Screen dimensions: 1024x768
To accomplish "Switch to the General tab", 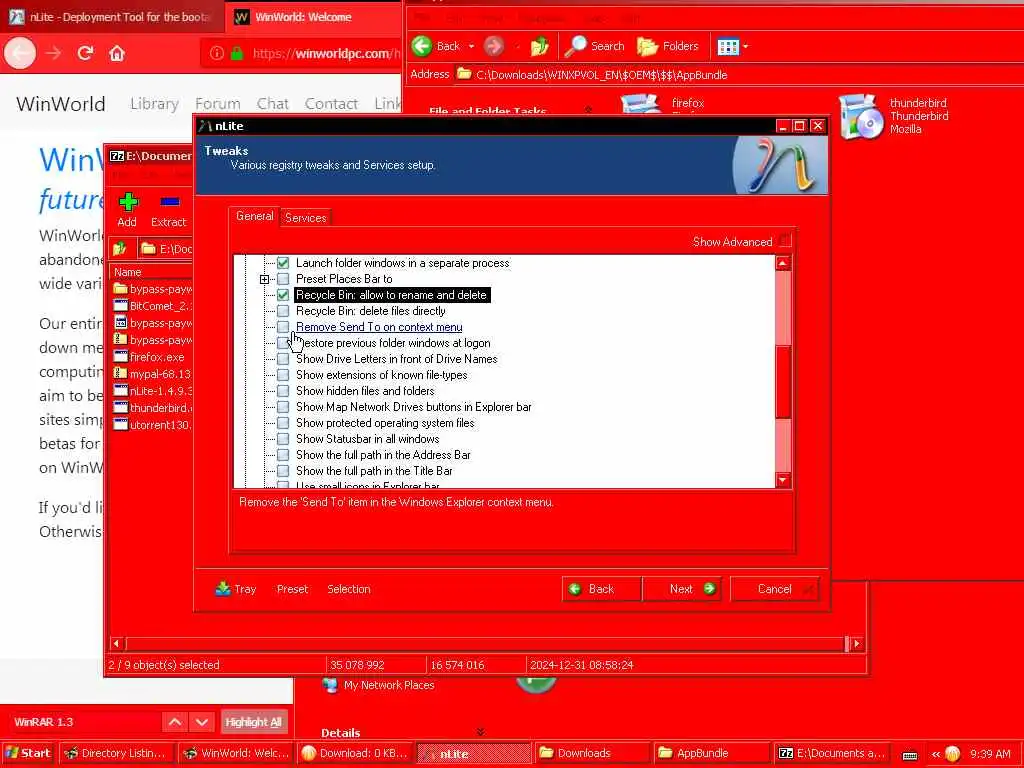I will point(255,216).
